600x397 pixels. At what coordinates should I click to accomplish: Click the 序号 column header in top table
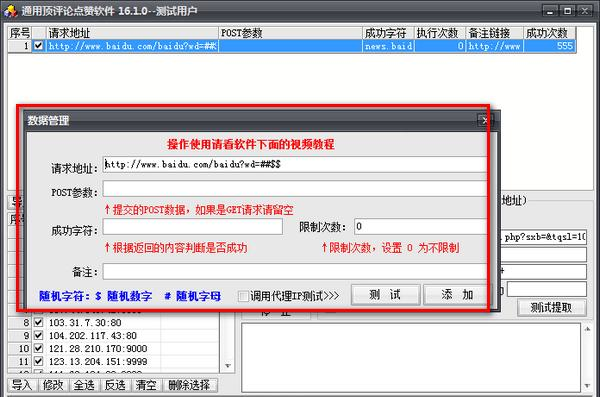(20, 33)
